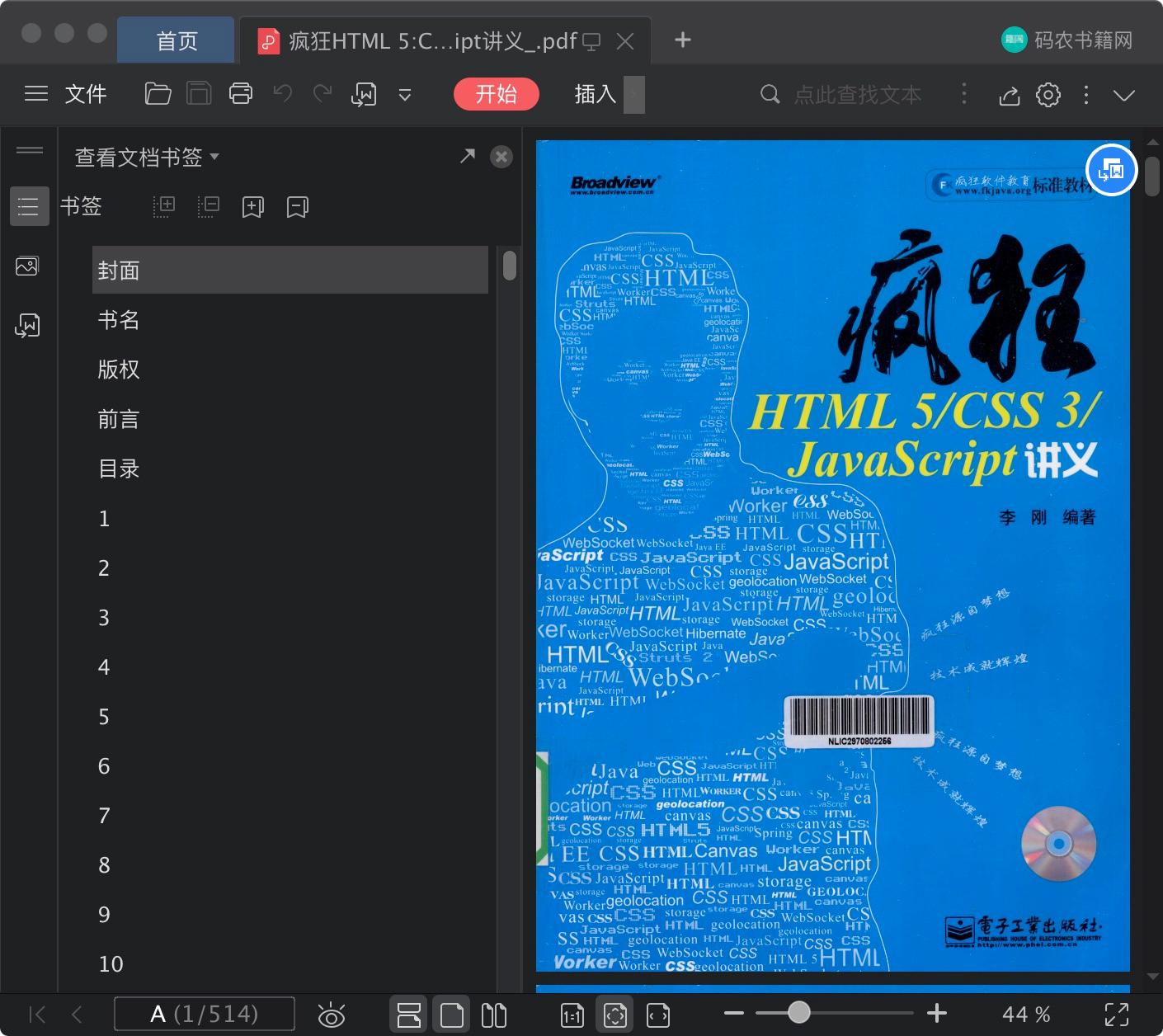Click the save icon in toolbar

[199, 94]
